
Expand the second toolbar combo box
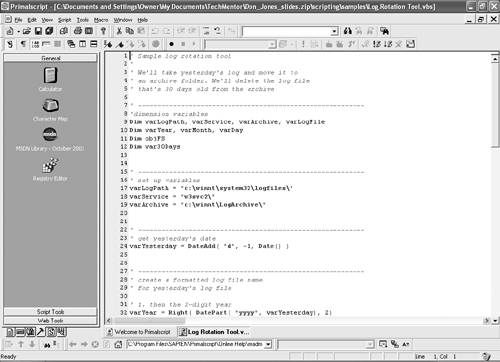(x=272, y=44)
